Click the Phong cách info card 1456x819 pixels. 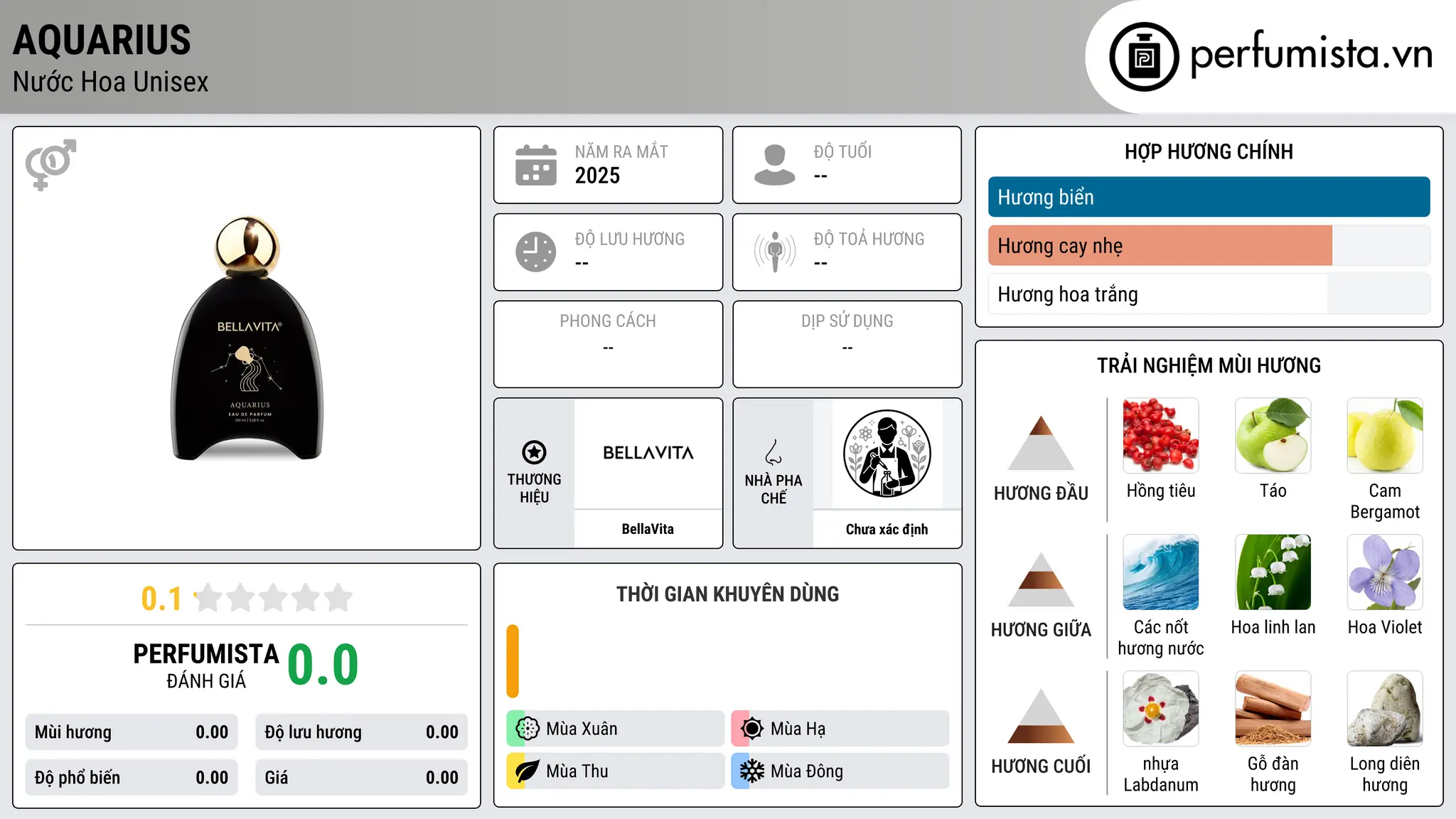click(x=608, y=344)
